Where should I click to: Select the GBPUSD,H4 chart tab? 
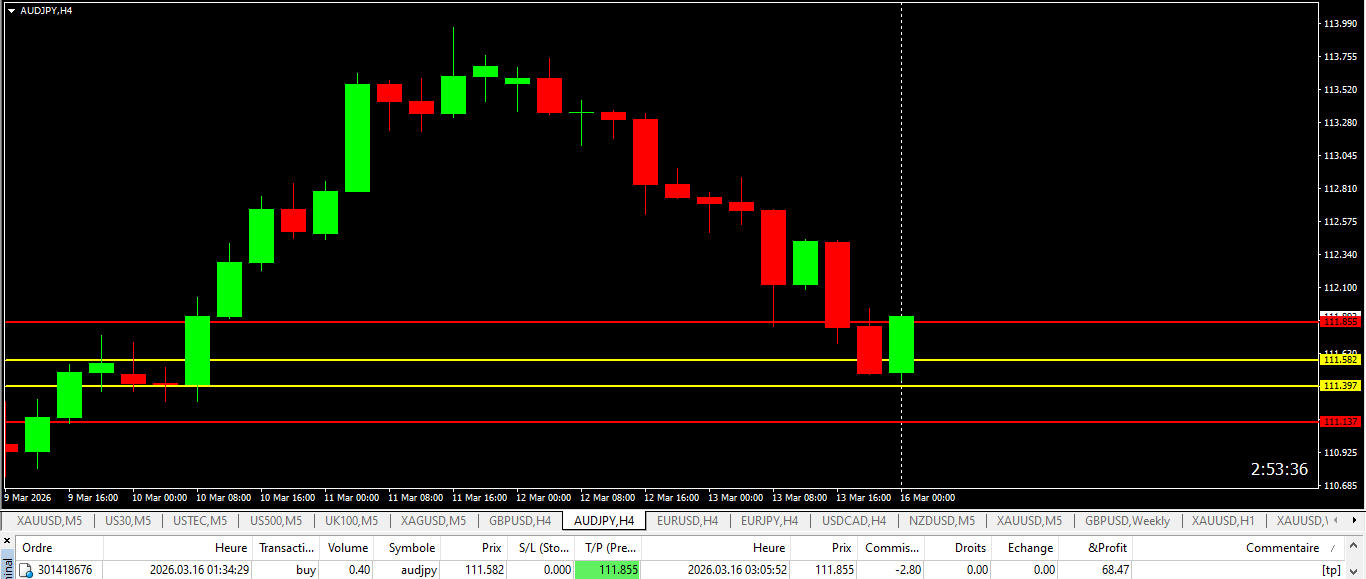click(x=520, y=521)
